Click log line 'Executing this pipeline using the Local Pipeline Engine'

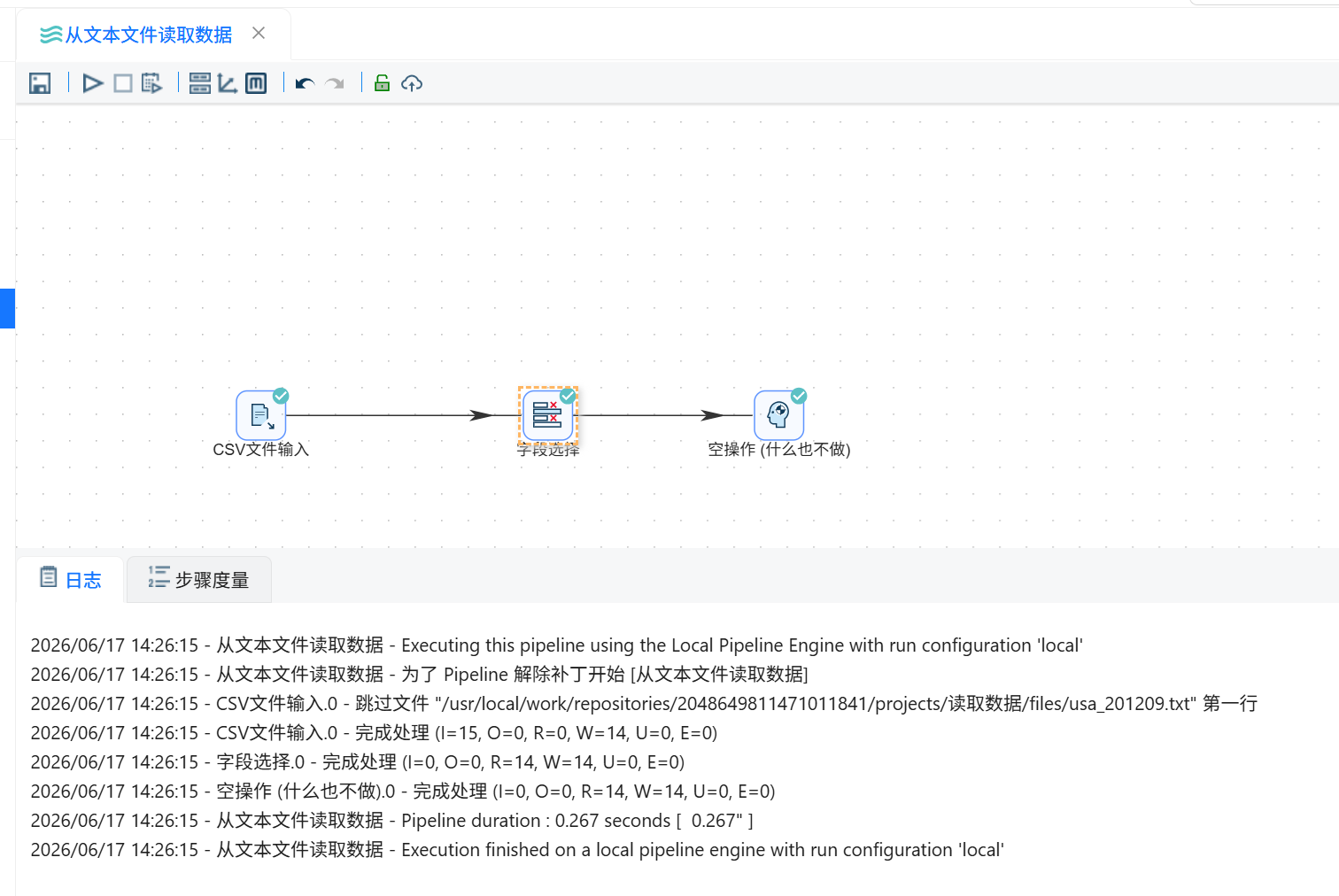(x=557, y=645)
